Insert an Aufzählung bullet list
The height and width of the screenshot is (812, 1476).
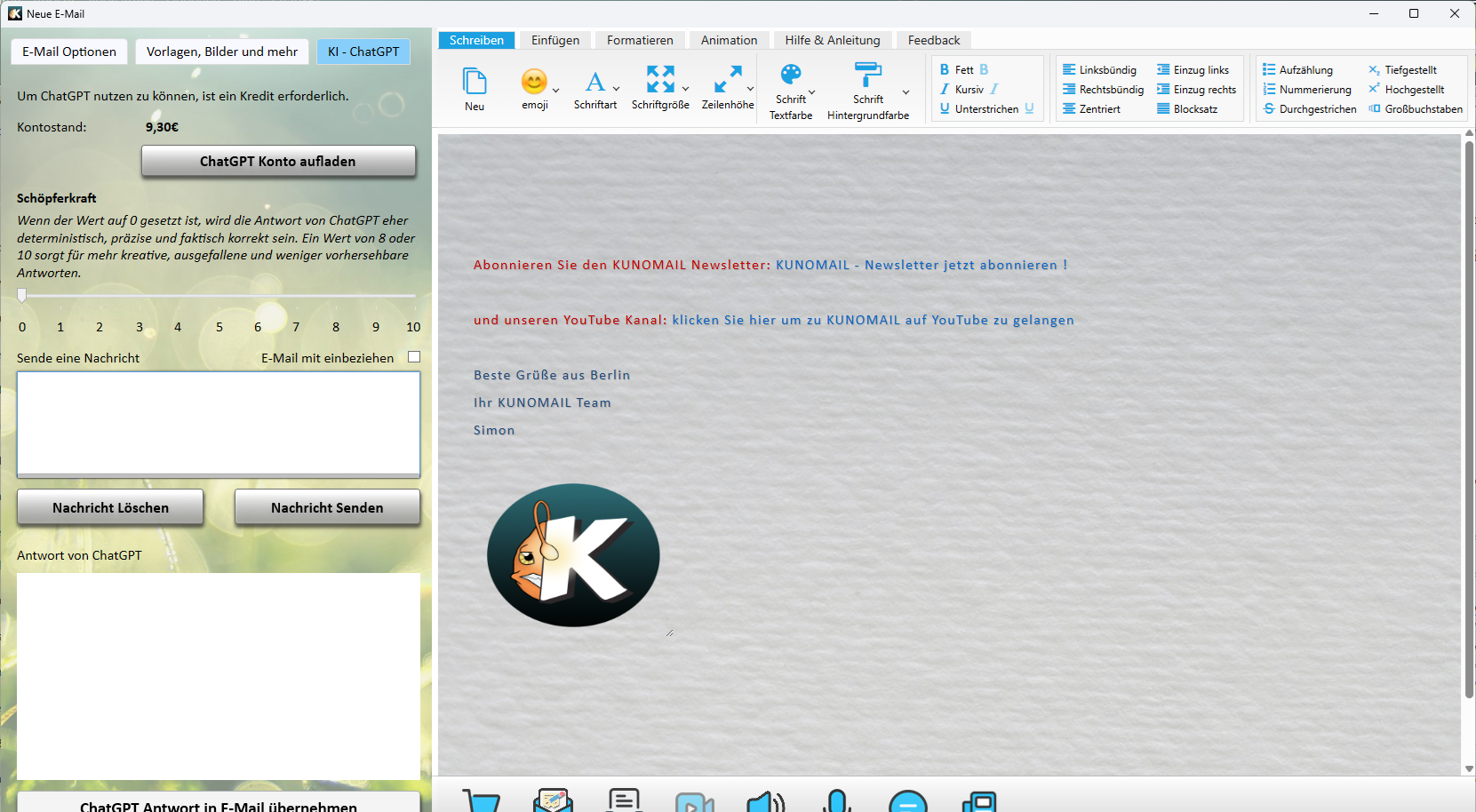[1297, 69]
